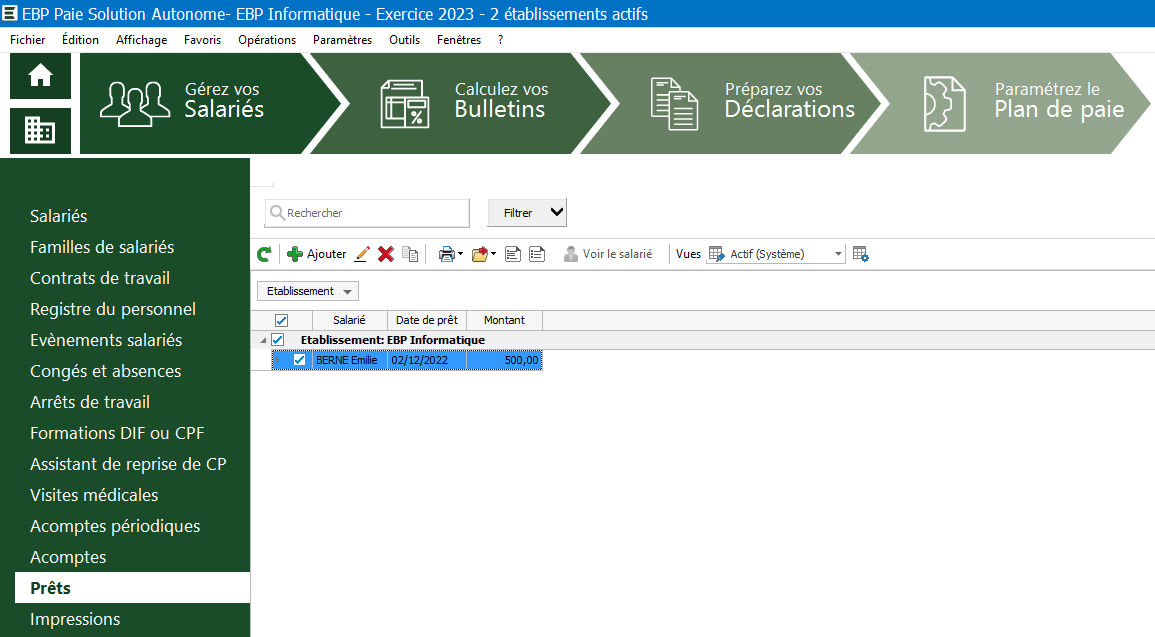Open the Calculez vos Bulletins section
The height and width of the screenshot is (637, 1155).
[x=464, y=104]
